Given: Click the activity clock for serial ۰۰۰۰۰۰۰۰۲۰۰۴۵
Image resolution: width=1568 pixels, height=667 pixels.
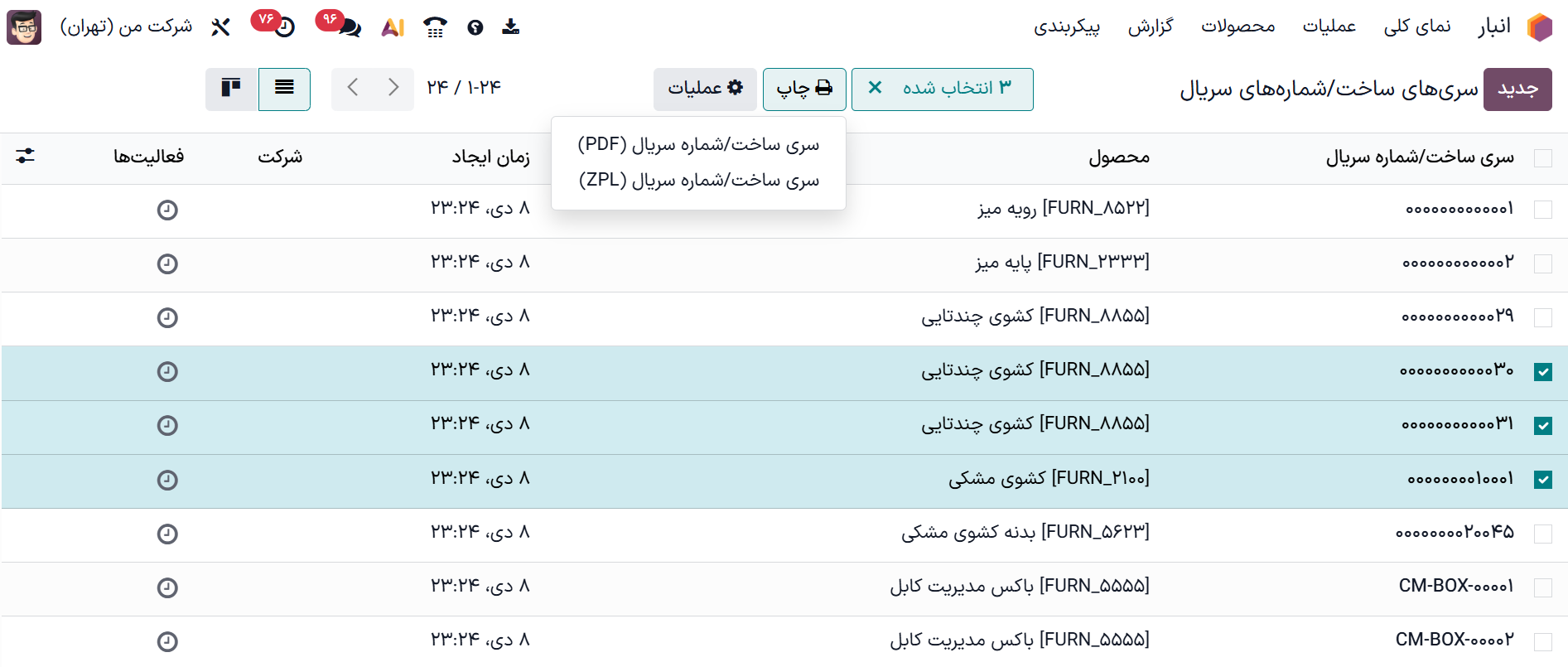Looking at the screenshot, I should point(167,534).
